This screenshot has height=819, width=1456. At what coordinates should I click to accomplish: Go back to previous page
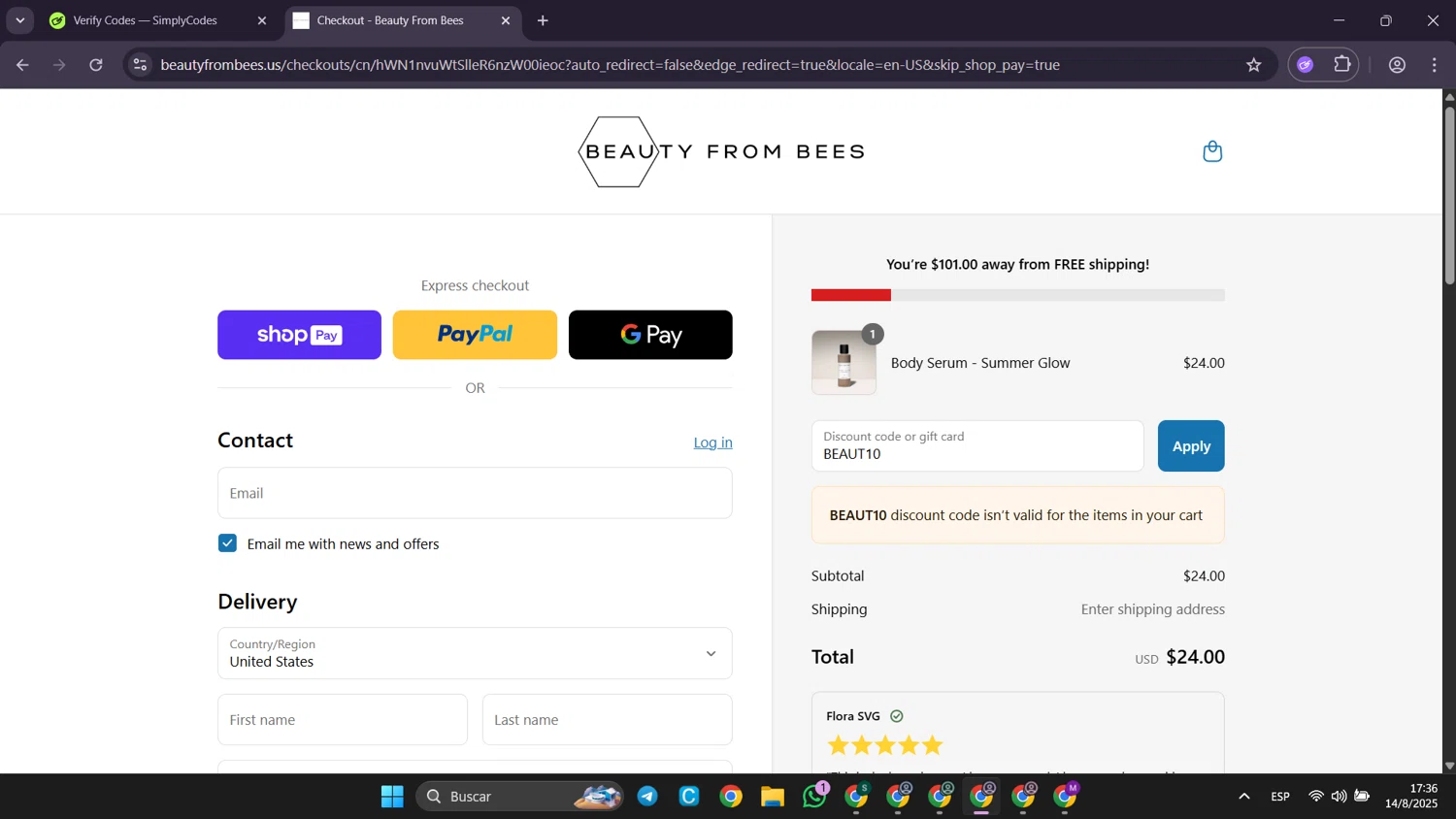pyautogui.click(x=22, y=65)
